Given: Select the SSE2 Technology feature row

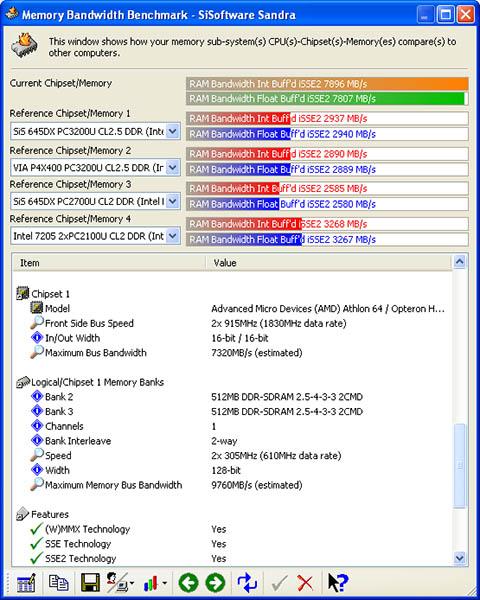Looking at the screenshot, I should coord(233,558).
